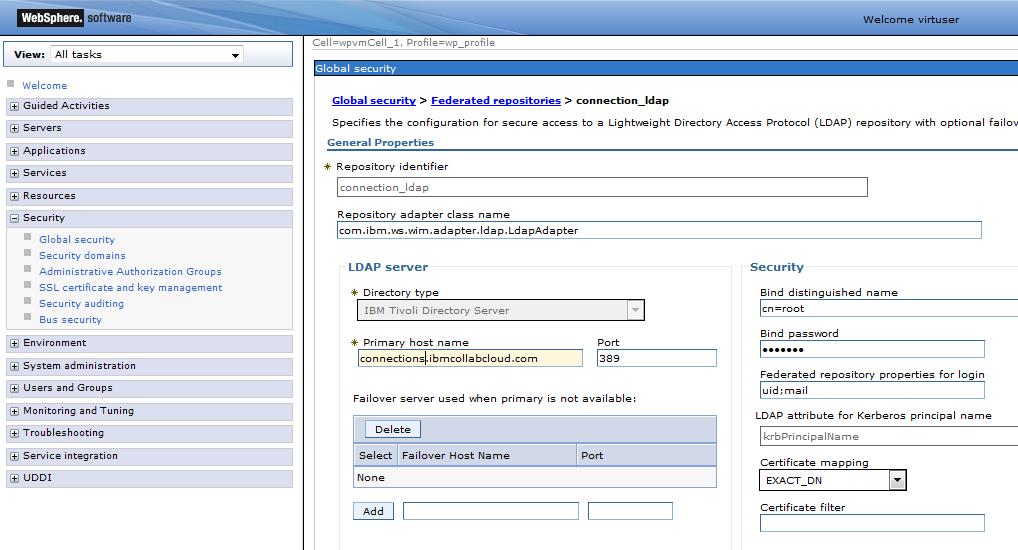Open the View All tasks dropdown
Screen dimensions: 1018x550
coord(147,55)
